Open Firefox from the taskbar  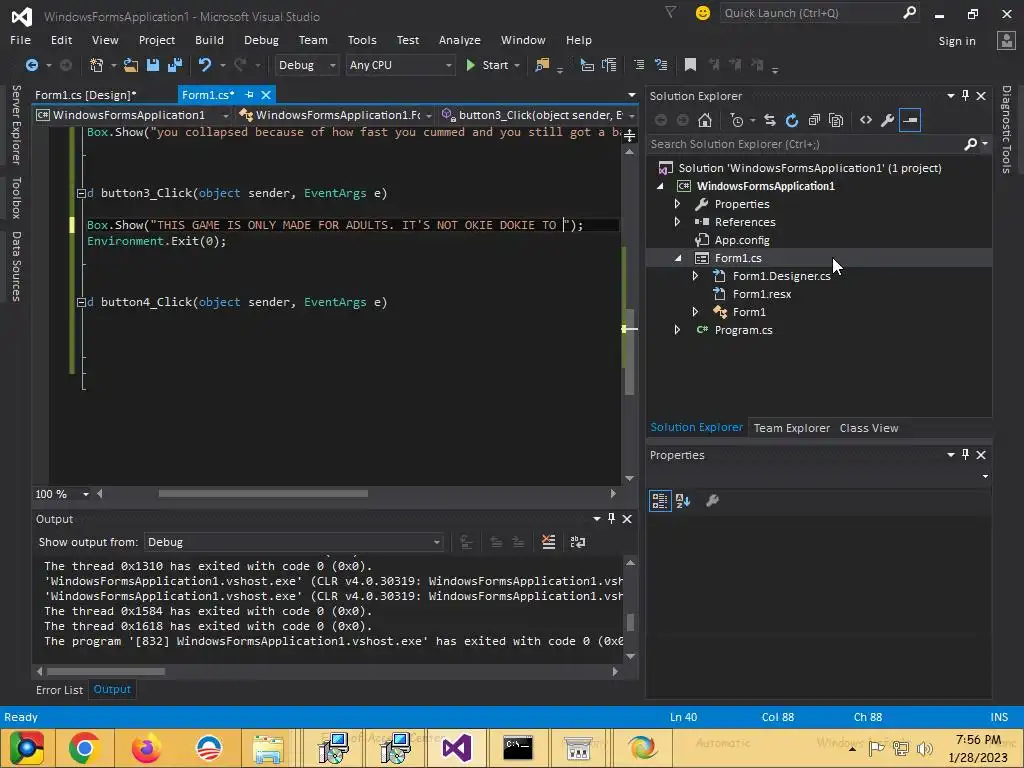point(146,748)
